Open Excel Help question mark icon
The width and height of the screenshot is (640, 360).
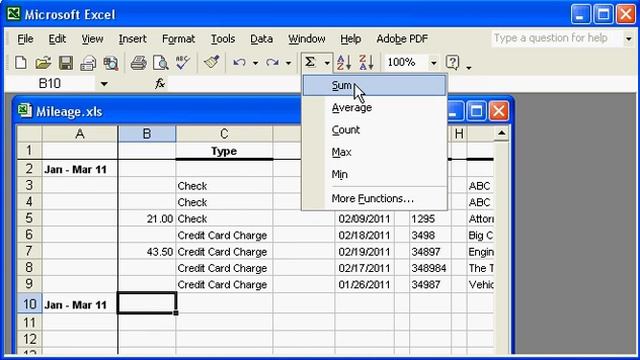pos(452,62)
